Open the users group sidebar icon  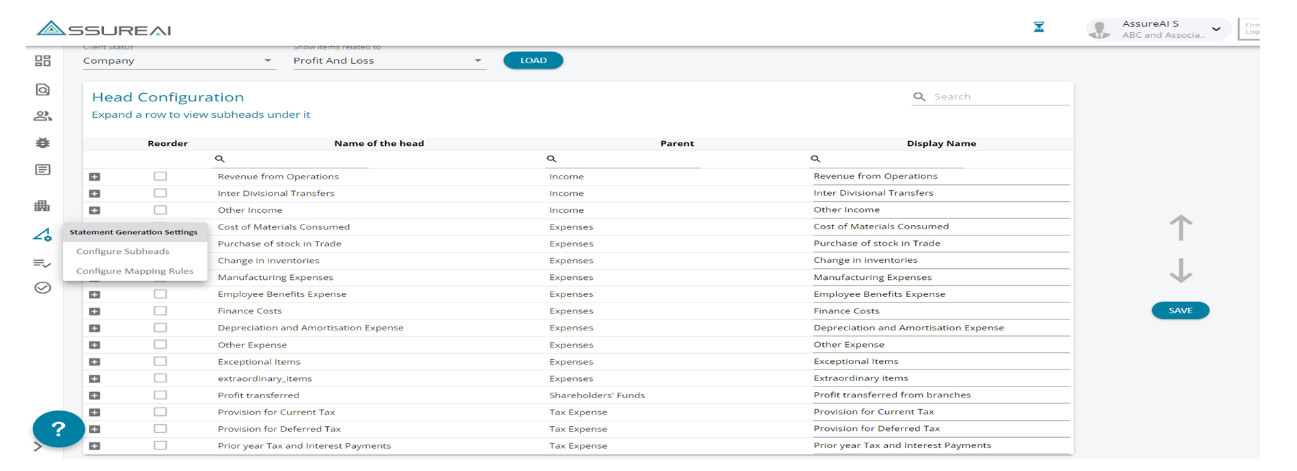coord(42,116)
